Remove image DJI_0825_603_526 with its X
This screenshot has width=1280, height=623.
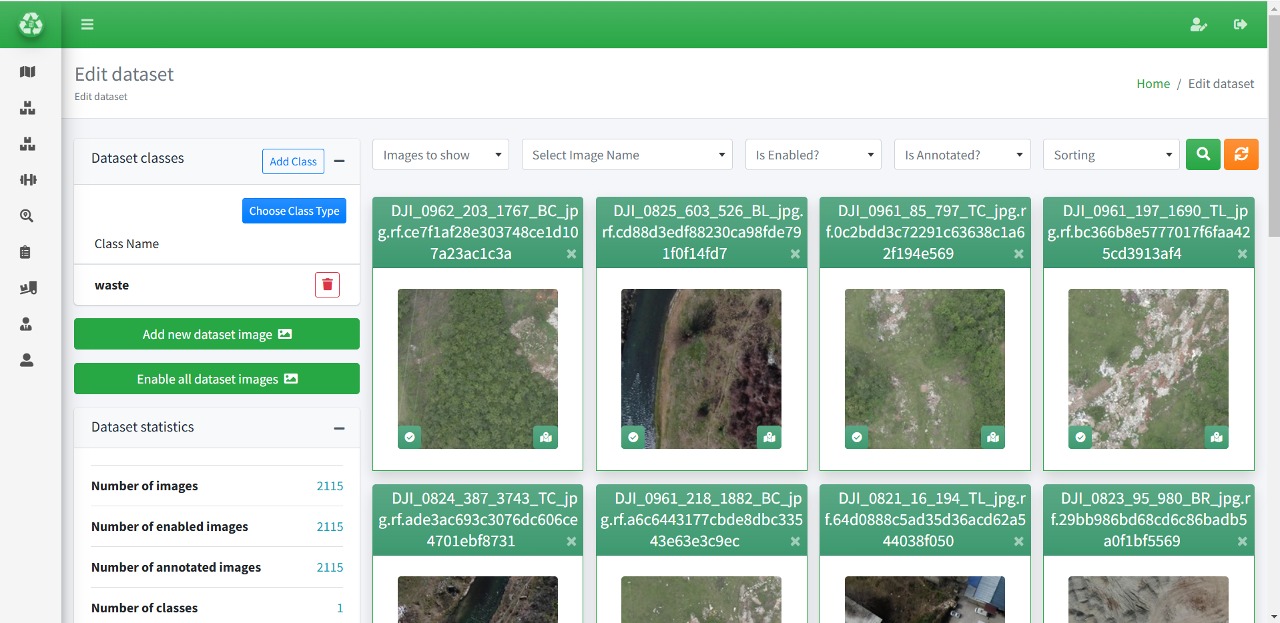pos(795,254)
